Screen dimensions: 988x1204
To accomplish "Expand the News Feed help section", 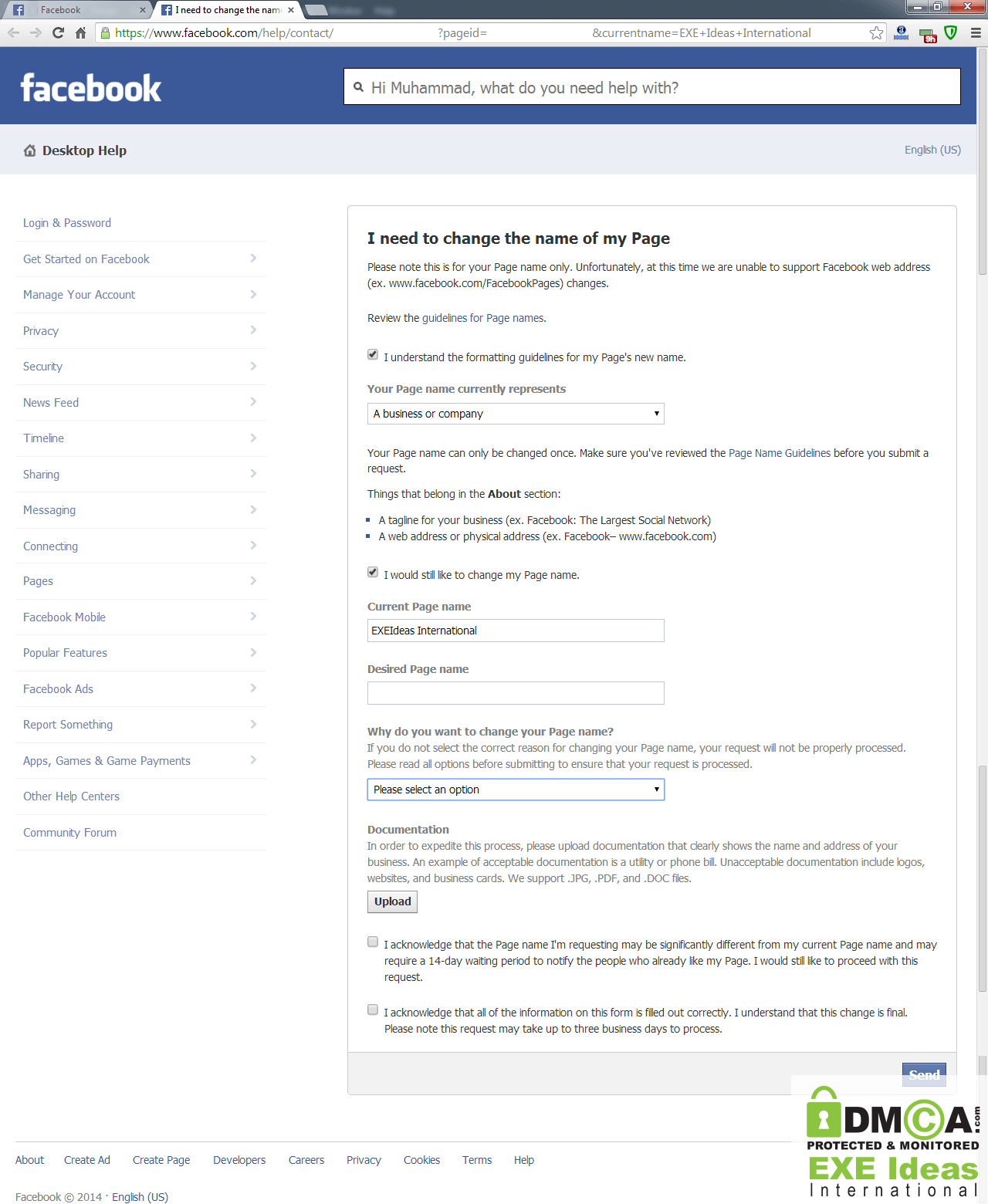I will (140, 403).
